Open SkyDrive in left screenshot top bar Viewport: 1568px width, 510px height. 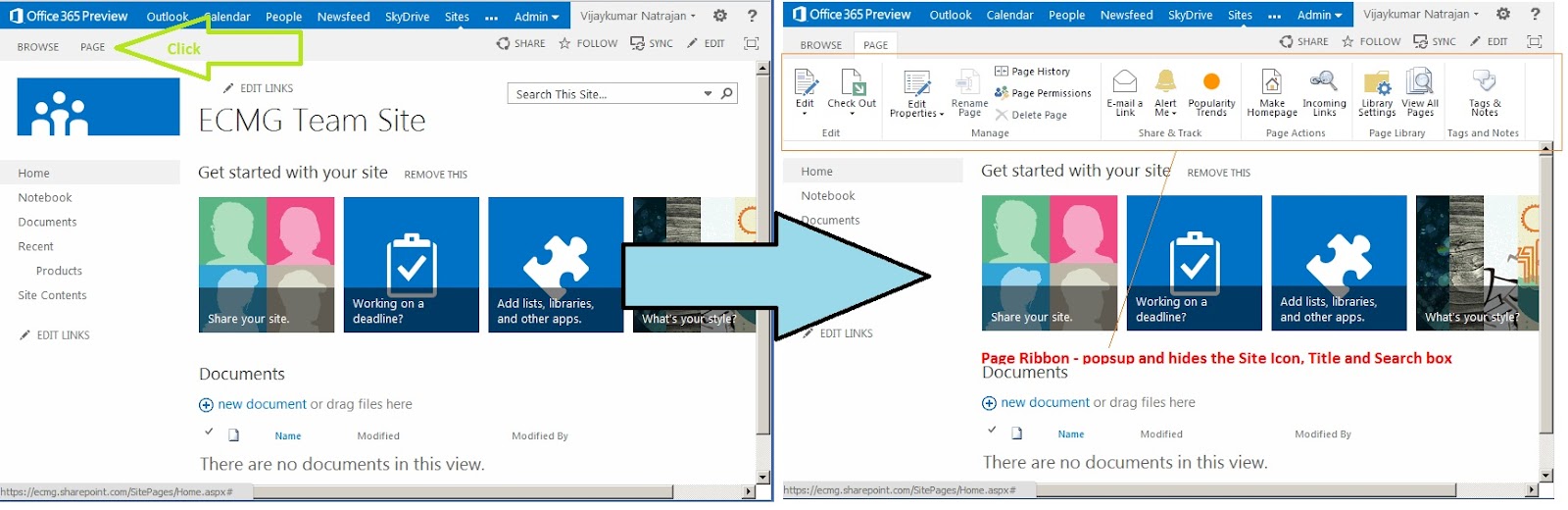(x=407, y=17)
